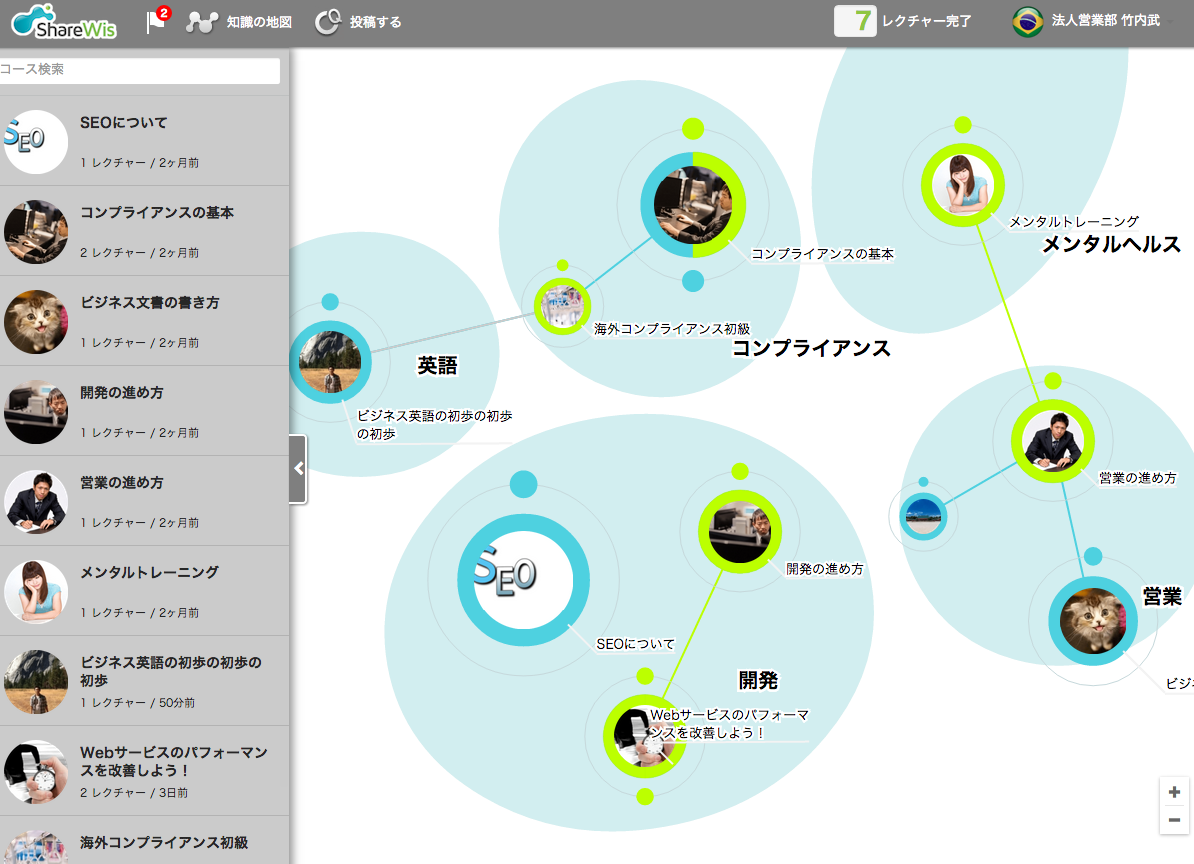Click the knowledge map icon (知識の地図)
Image resolution: width=1194 pixels, height=864 pixels.
202,22
